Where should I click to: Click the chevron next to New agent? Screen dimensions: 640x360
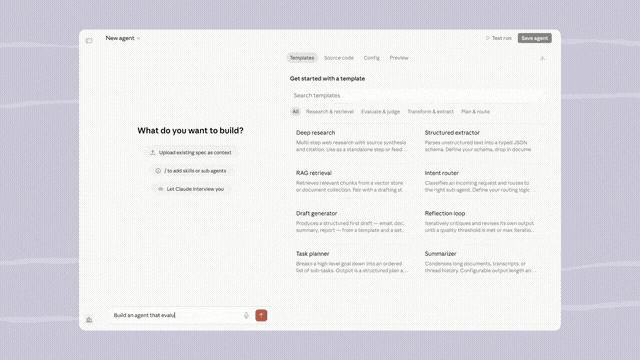[x=138, y=38]
